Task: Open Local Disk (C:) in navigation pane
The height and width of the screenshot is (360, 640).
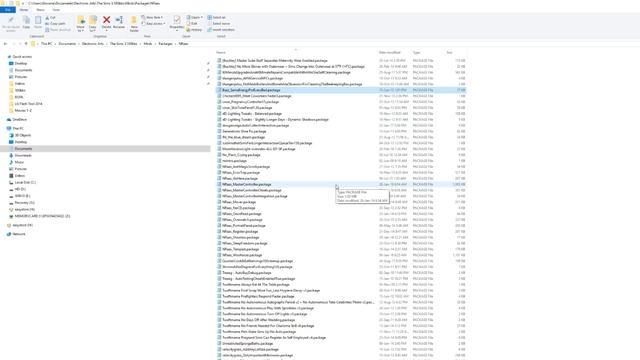Action: click(22, 182)
